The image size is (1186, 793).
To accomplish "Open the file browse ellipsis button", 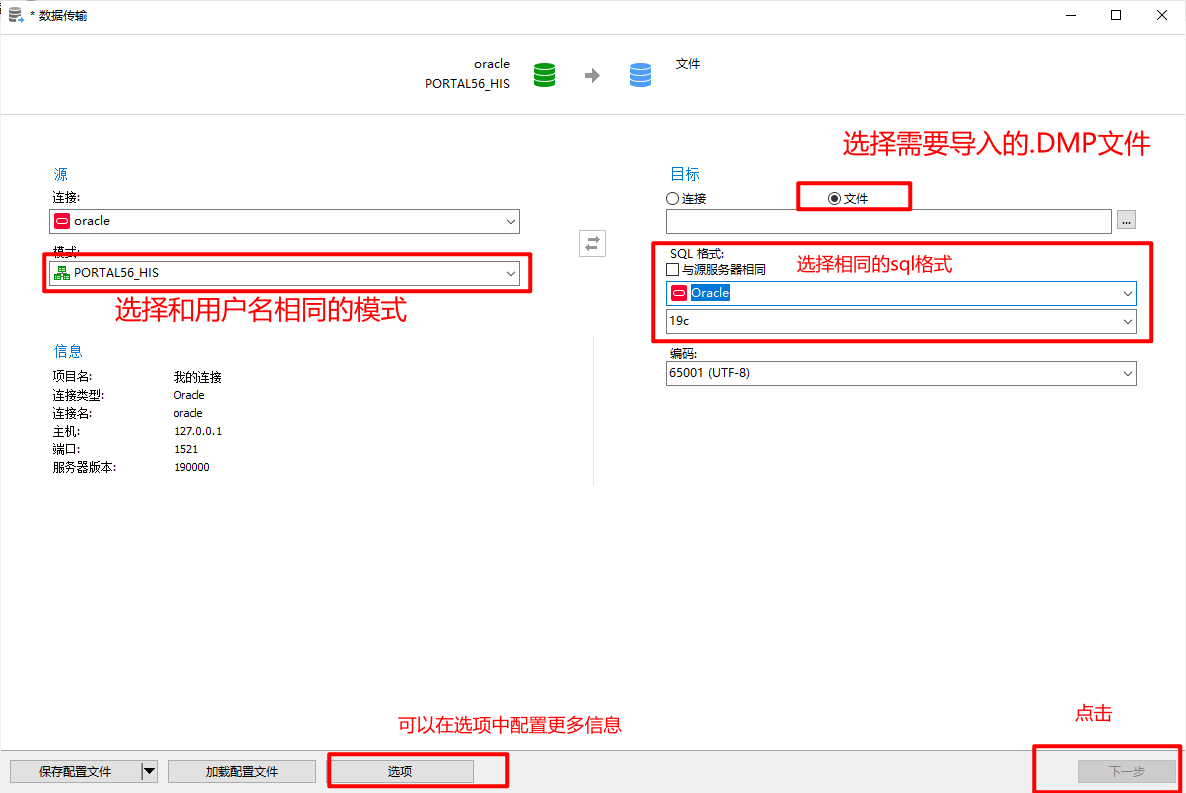I will pyautogui.click(x=1126, y=220).
